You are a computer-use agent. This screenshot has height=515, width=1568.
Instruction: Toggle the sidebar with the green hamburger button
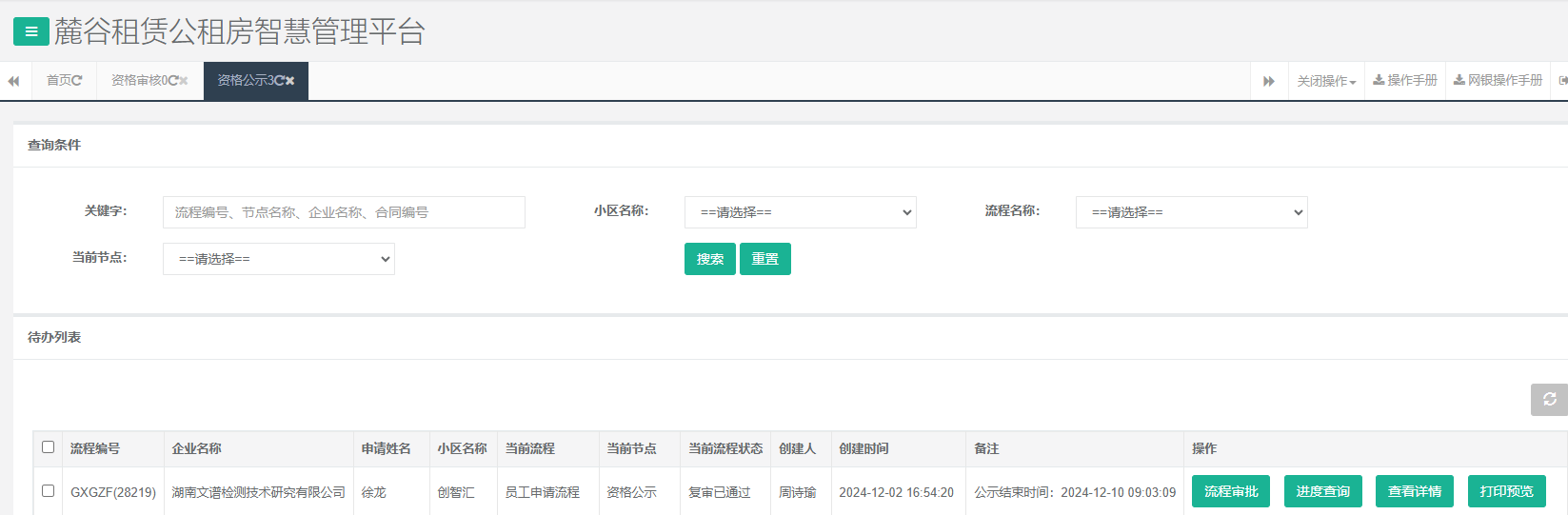[x=30, y=31]
